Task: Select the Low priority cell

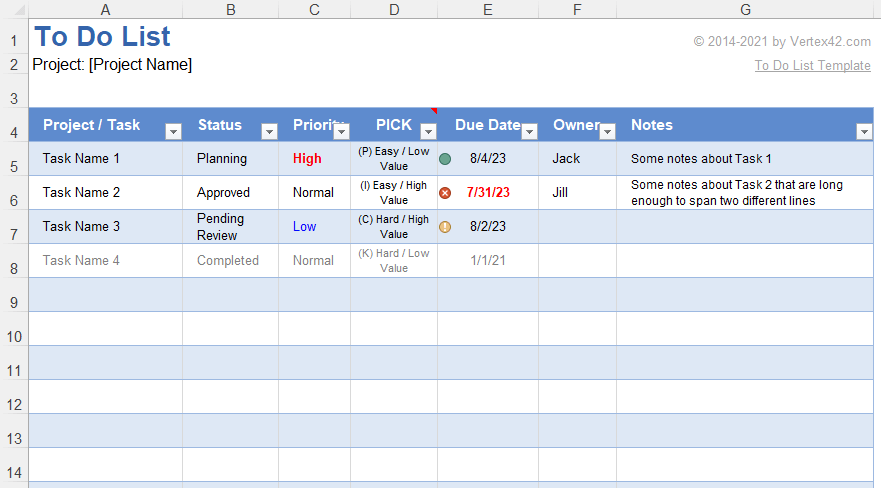Action: (314, 226)
